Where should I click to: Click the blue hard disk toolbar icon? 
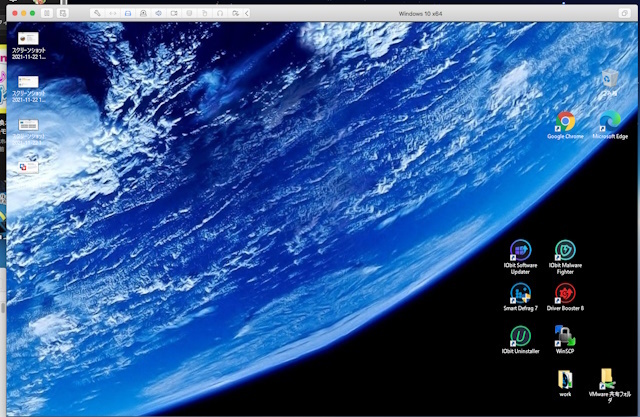128,13
